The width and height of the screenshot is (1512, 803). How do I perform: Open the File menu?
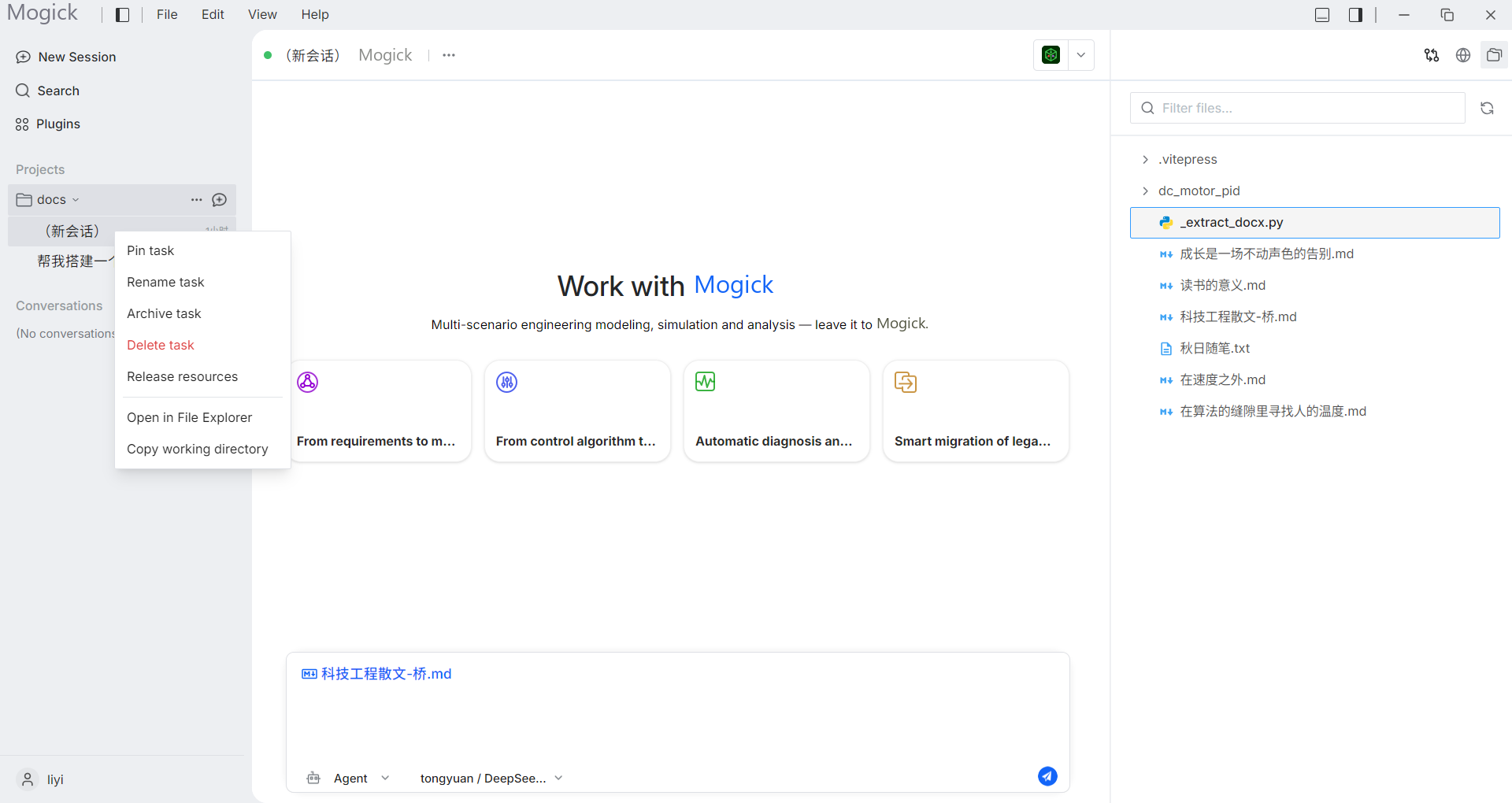pyautogui.click(x=167, y=14)
